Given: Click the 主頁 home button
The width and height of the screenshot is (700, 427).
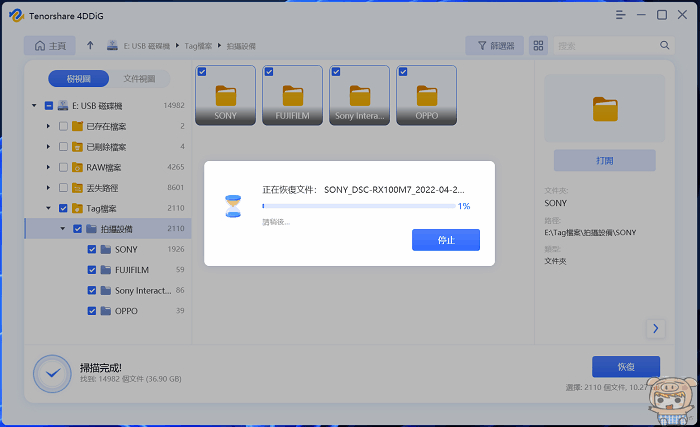Looking at the screenshot, I should click(x=51, y=46).
